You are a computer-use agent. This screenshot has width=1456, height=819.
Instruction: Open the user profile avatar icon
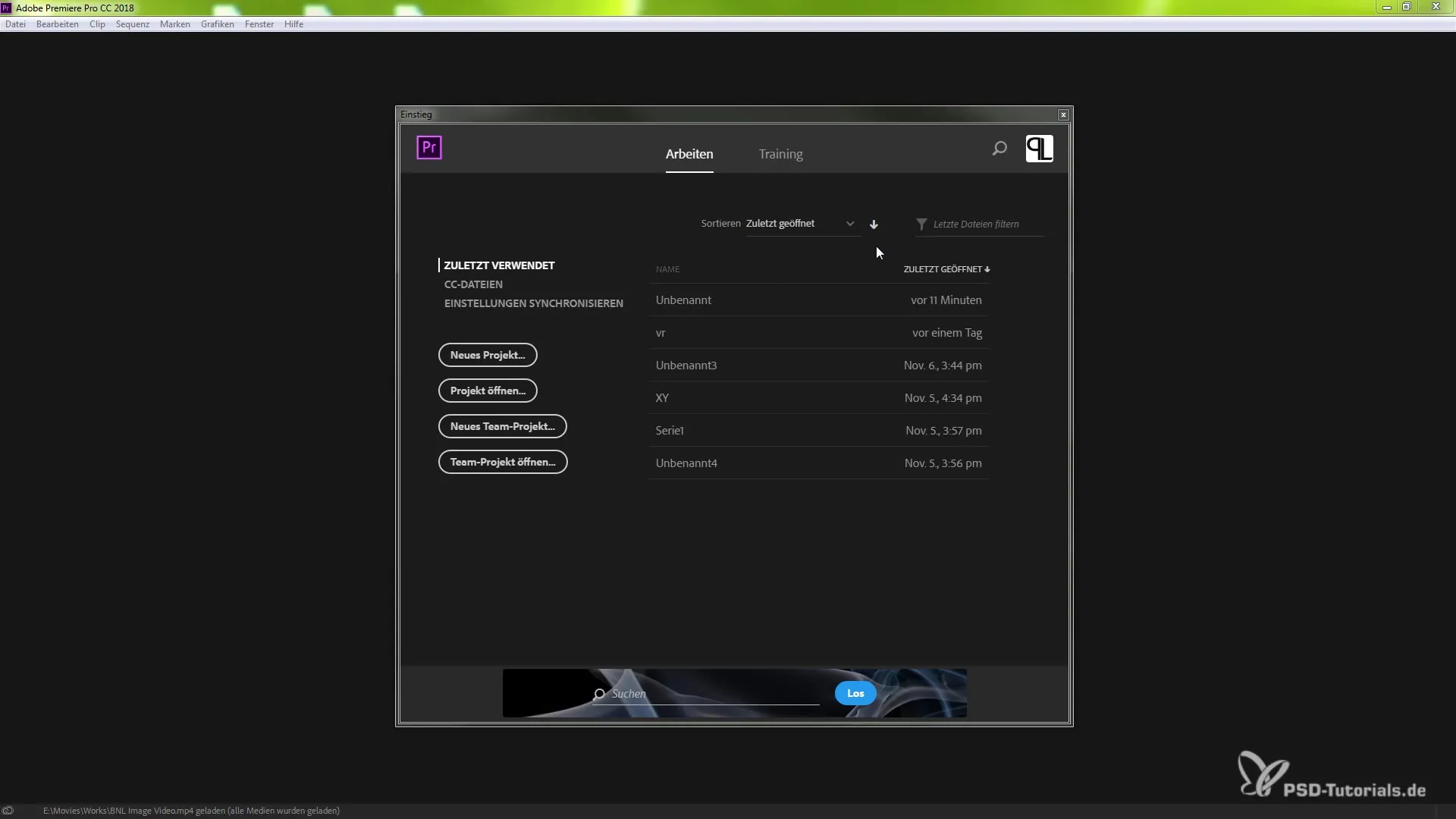(1039, 149)
